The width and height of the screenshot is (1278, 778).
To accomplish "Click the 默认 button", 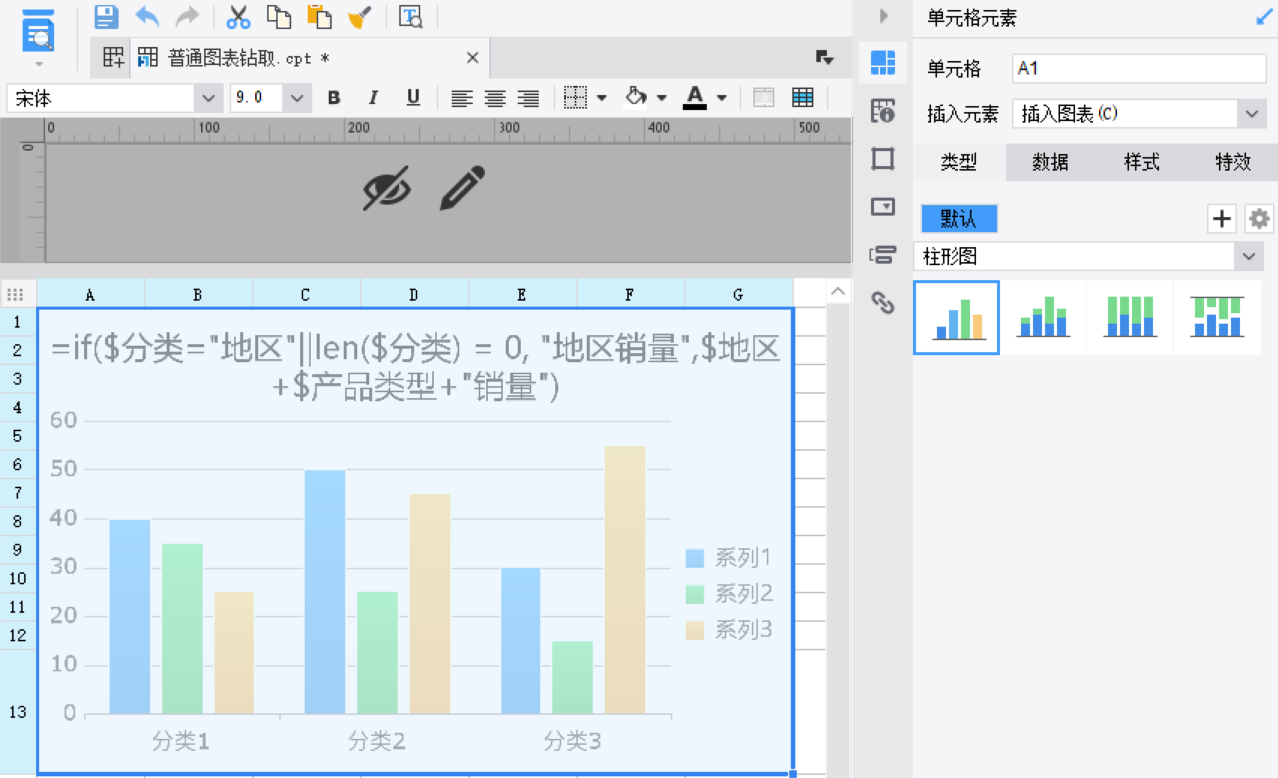I will tap(959, 219).
